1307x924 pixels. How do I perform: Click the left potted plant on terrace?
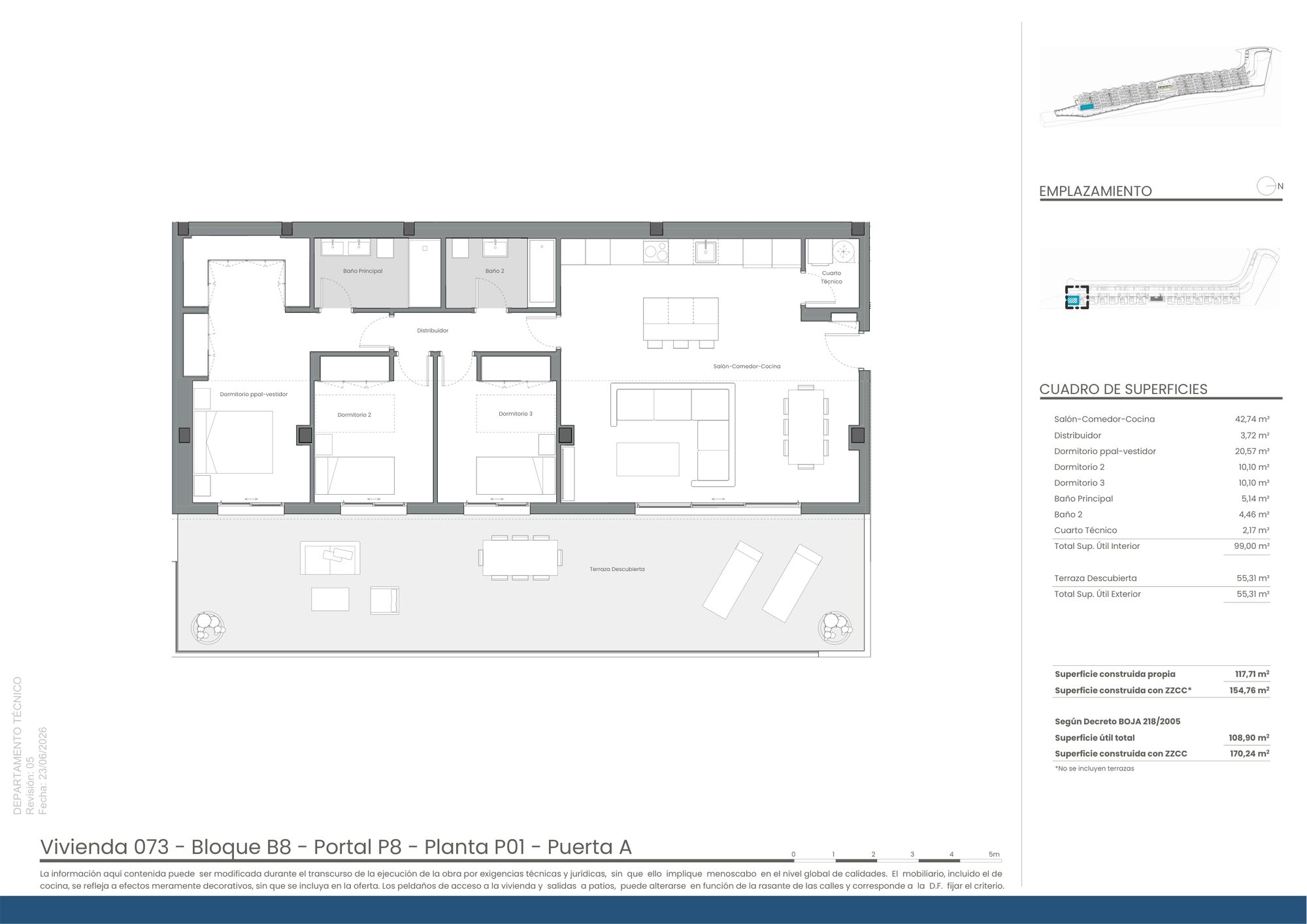click(x=208, y=628)
